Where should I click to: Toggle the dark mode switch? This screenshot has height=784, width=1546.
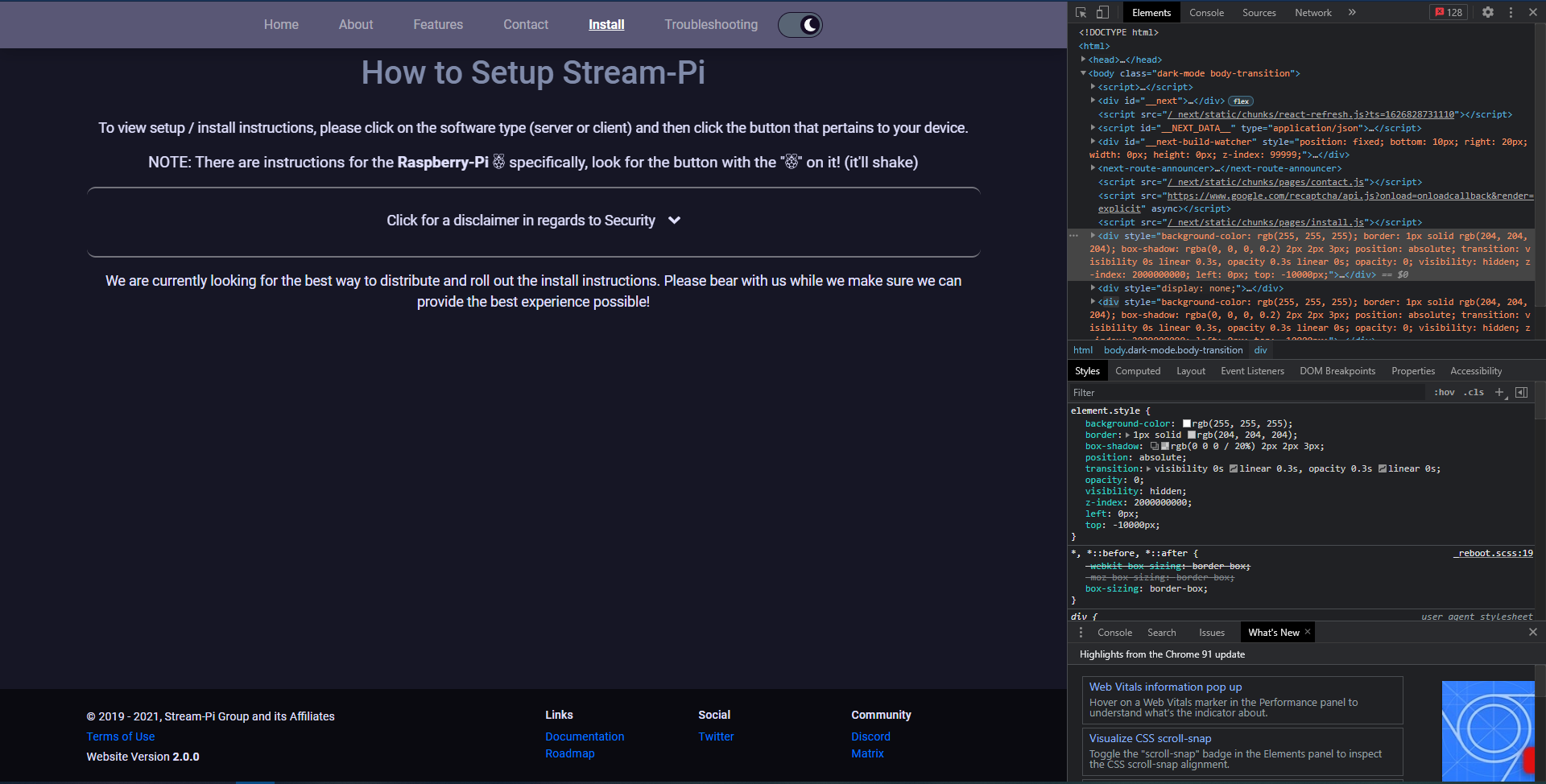[800, 25]
